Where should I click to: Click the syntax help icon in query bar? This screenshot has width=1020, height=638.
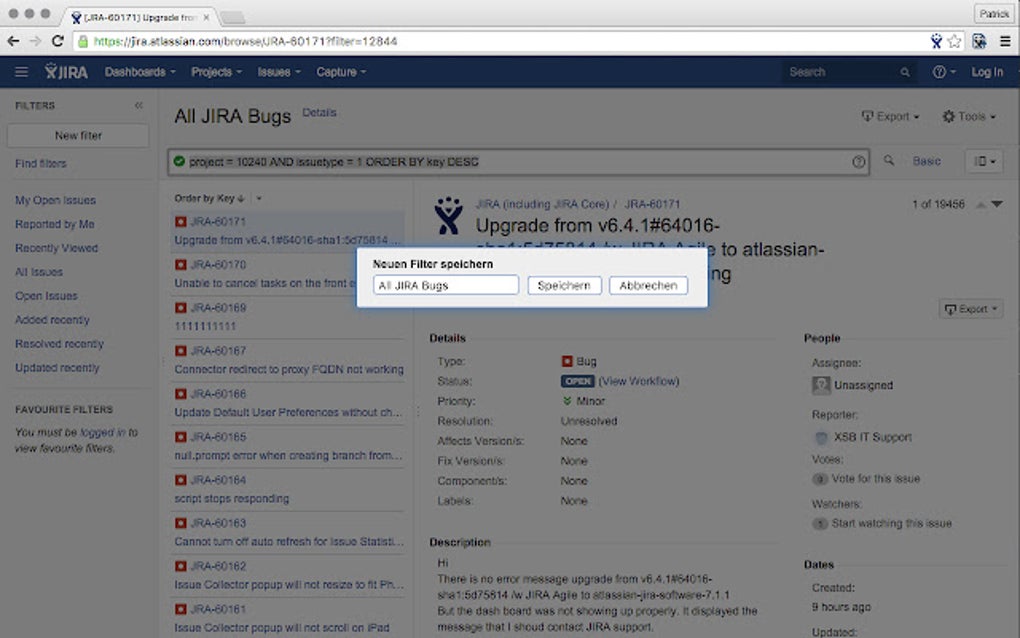click(x=858, y=160)
